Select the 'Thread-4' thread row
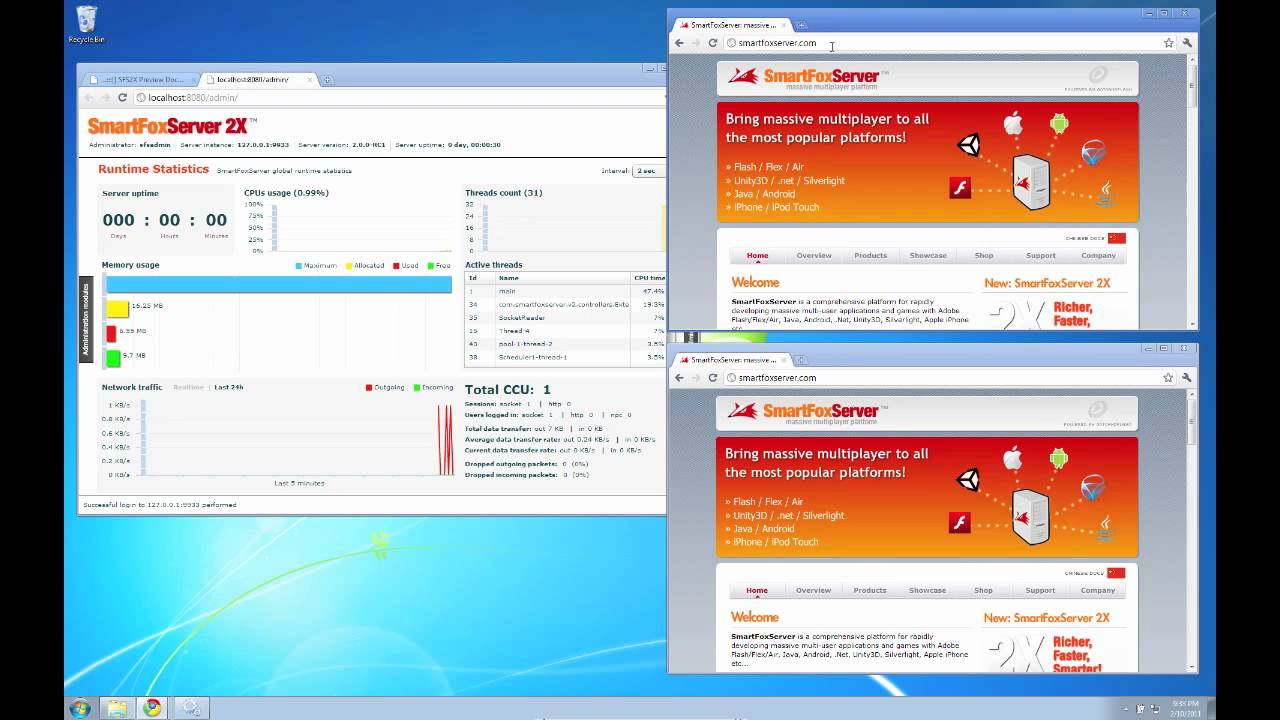The width and height of the screenshot is (1280, 720). 565,330
